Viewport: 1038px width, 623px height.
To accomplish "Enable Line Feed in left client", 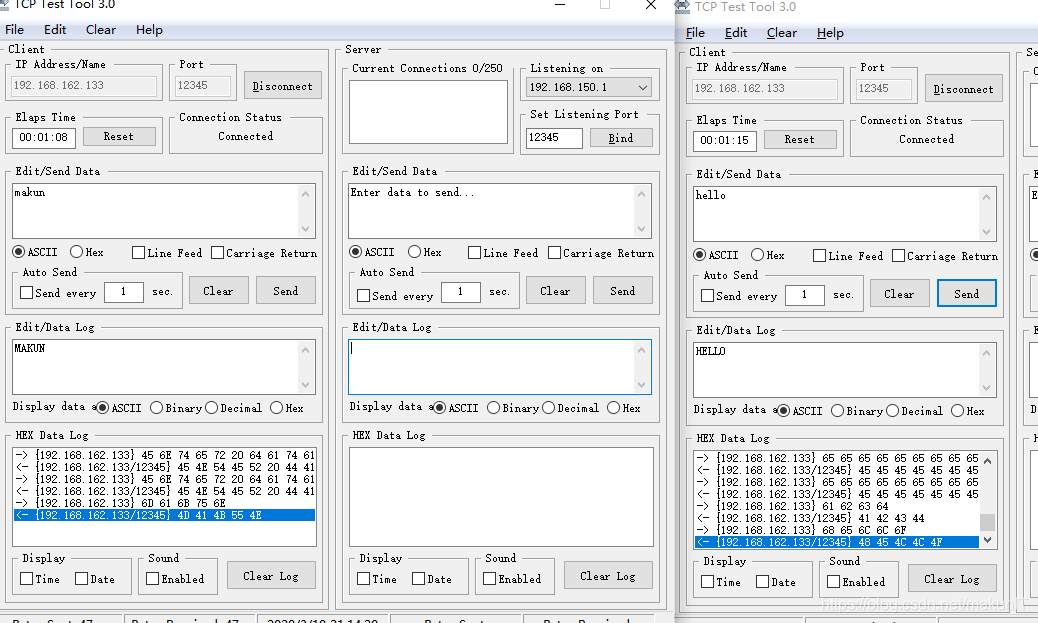I will click(x=167, y=253).
